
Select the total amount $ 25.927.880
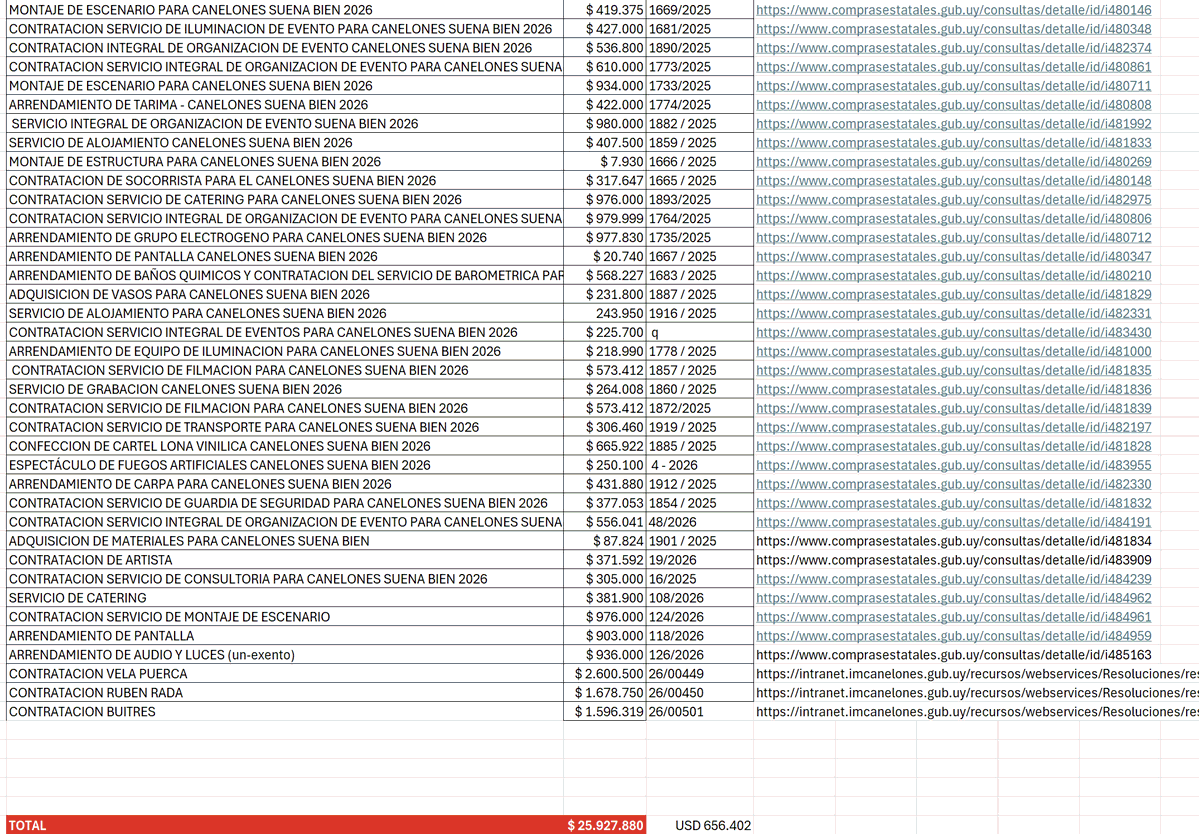coord(605,826)
